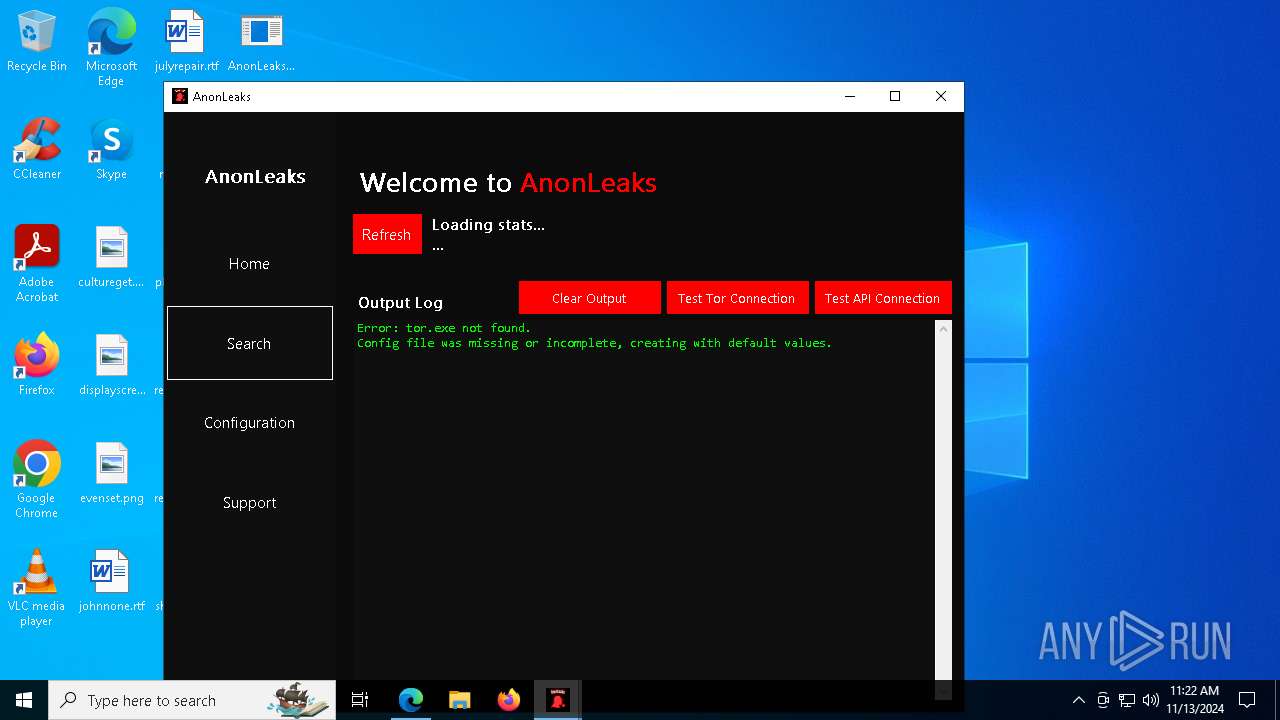Open the notification center icon
1280x720 pixels.
tap(1247, 700)
